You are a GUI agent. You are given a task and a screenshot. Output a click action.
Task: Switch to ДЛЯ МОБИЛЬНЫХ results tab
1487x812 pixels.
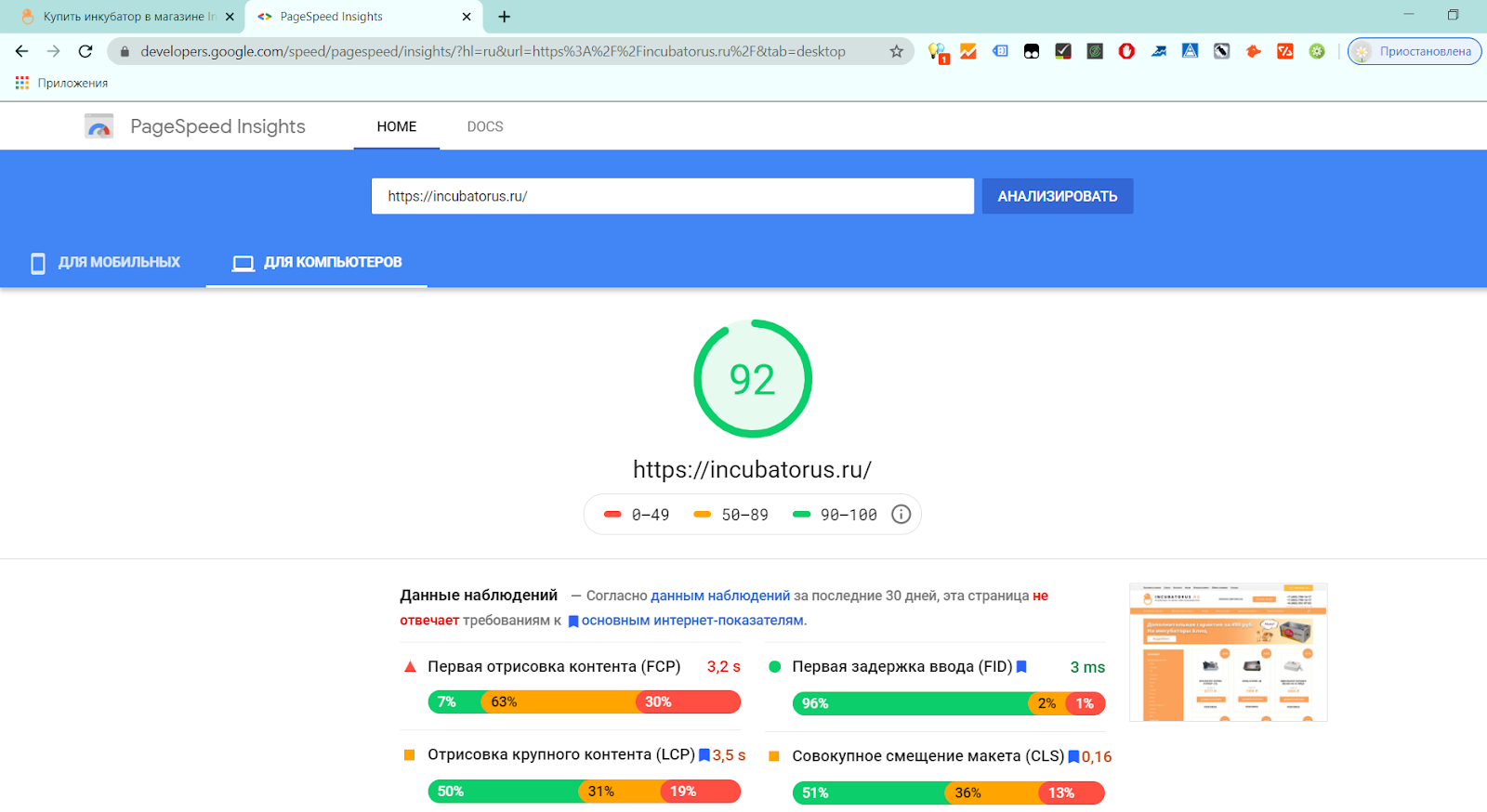coord(104,263)
